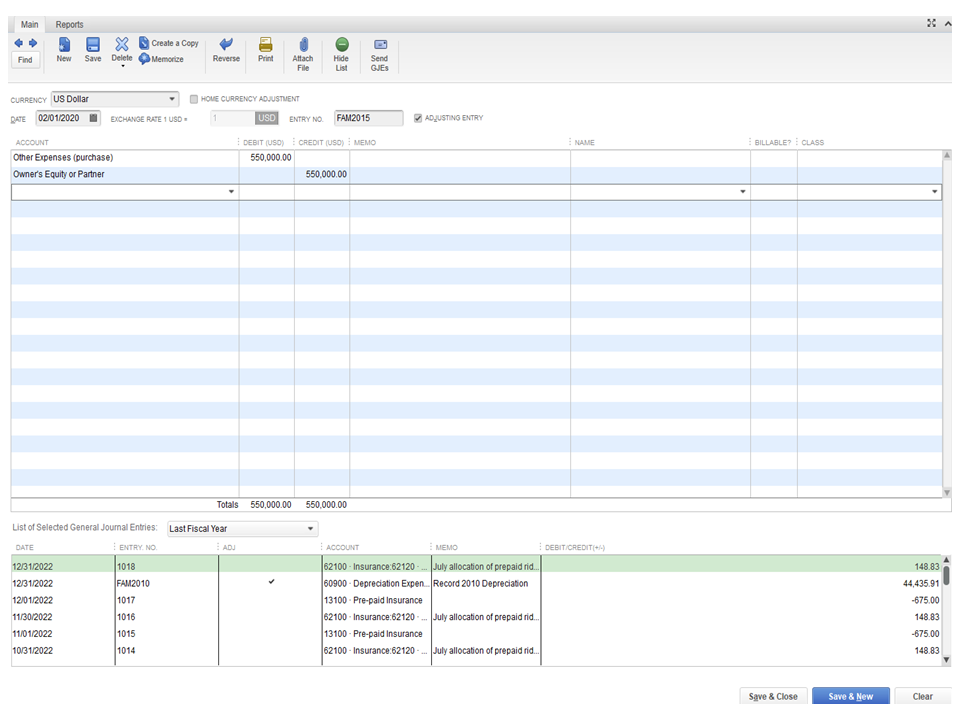Click the Save icon in toolbar
Image resolution: width=960 pixels, height=720 pixels.
[x=93, y=45]
